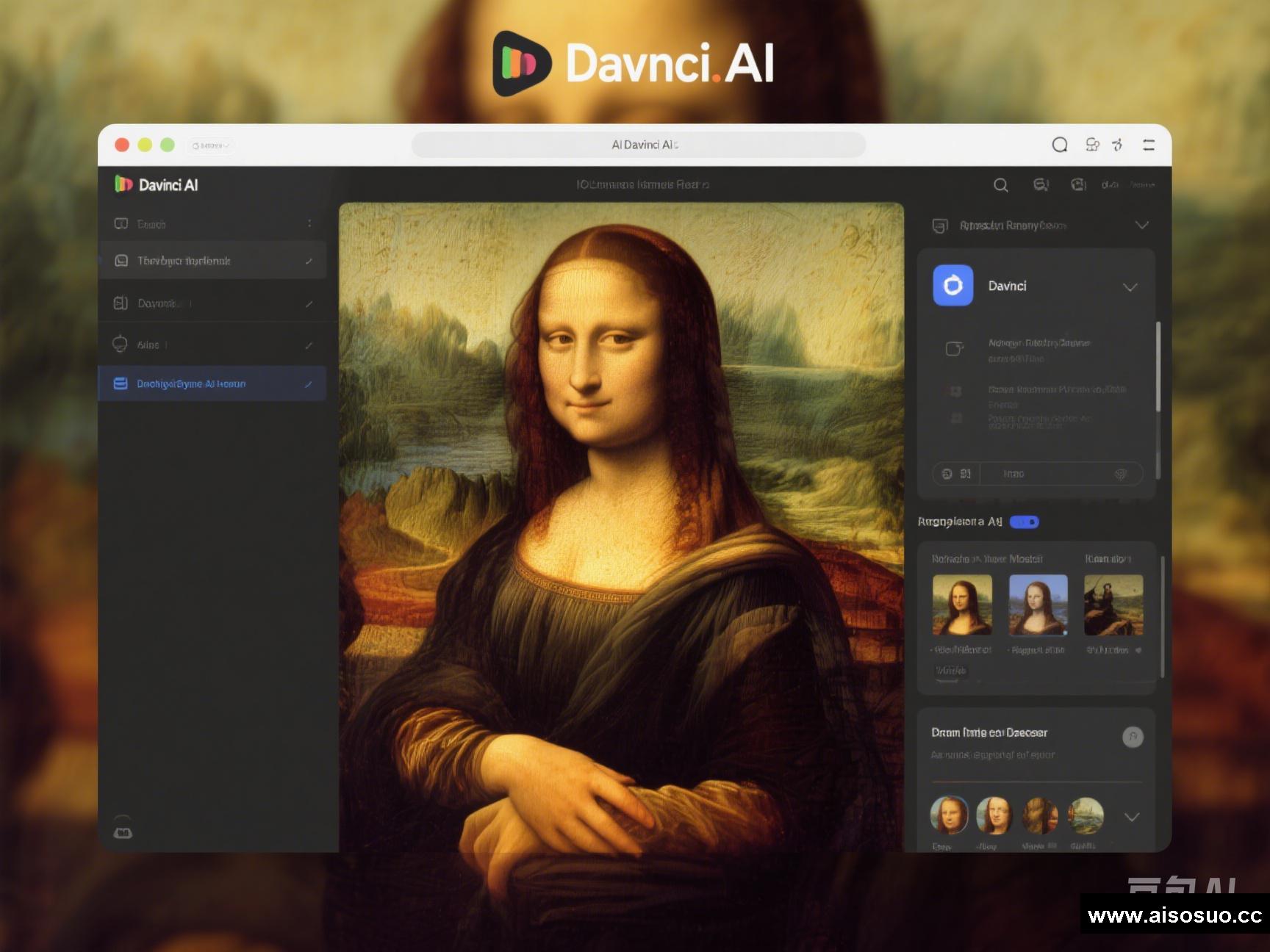Expand the Davnci card chevron
The image size is (1270, 952).
pyautogui.click(x=1130, y=286)
